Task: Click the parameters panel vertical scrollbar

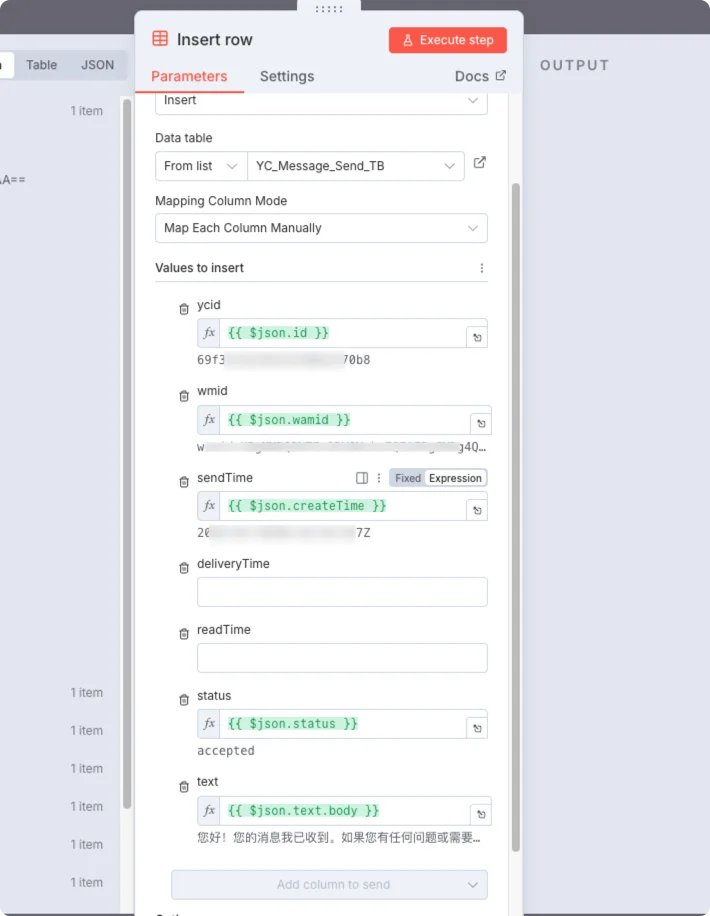Action: click(515, 517)
